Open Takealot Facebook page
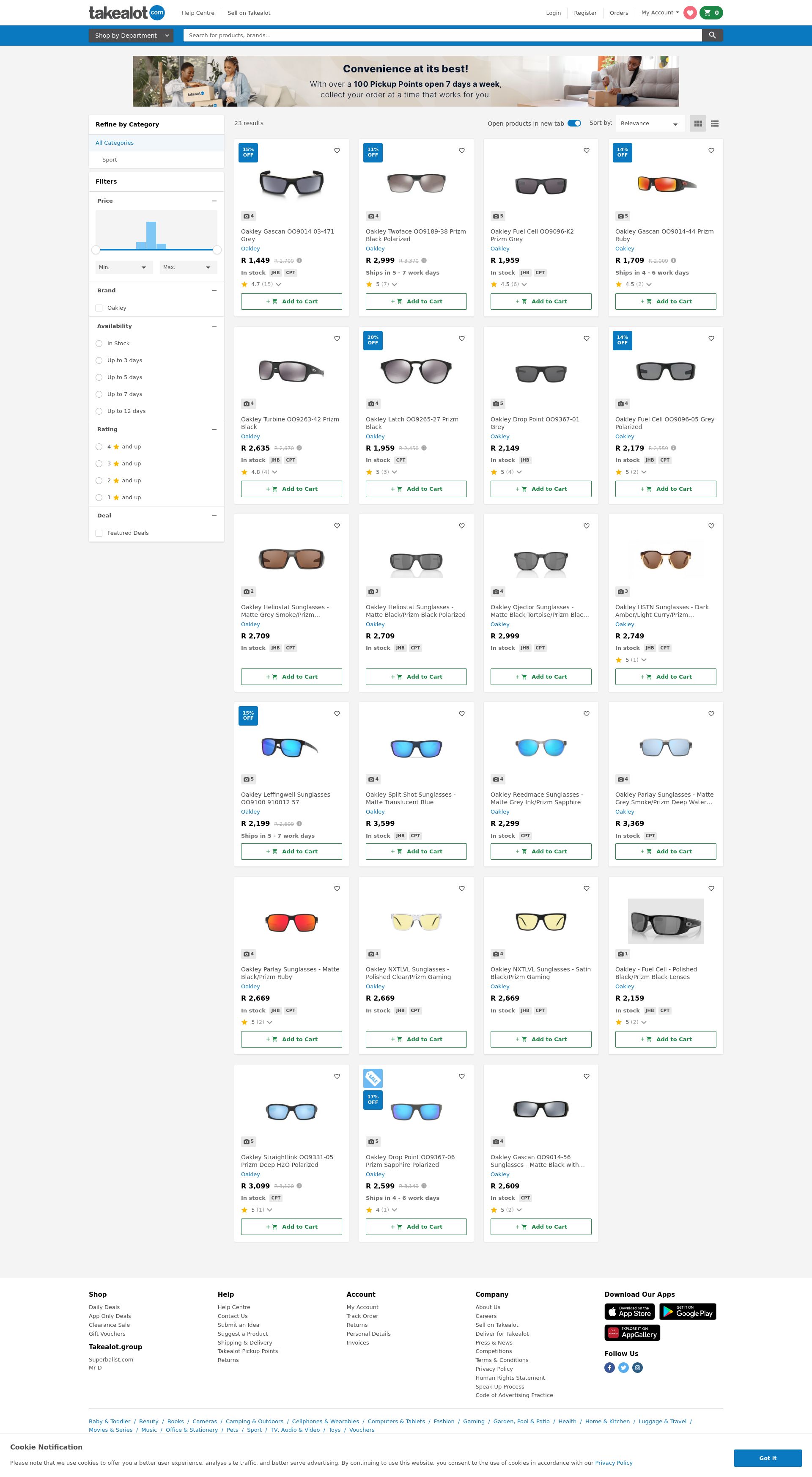The height and width of the screenshot is (1477, 812). (610, 1367)
